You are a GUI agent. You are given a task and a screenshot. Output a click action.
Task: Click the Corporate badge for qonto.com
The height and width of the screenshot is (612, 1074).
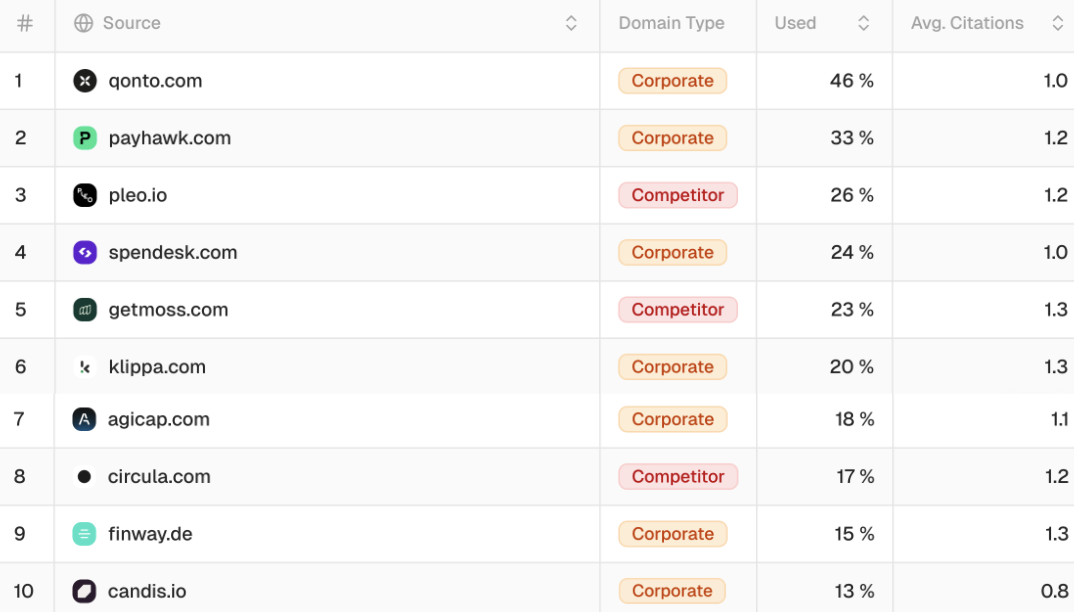tap(672, 81)
